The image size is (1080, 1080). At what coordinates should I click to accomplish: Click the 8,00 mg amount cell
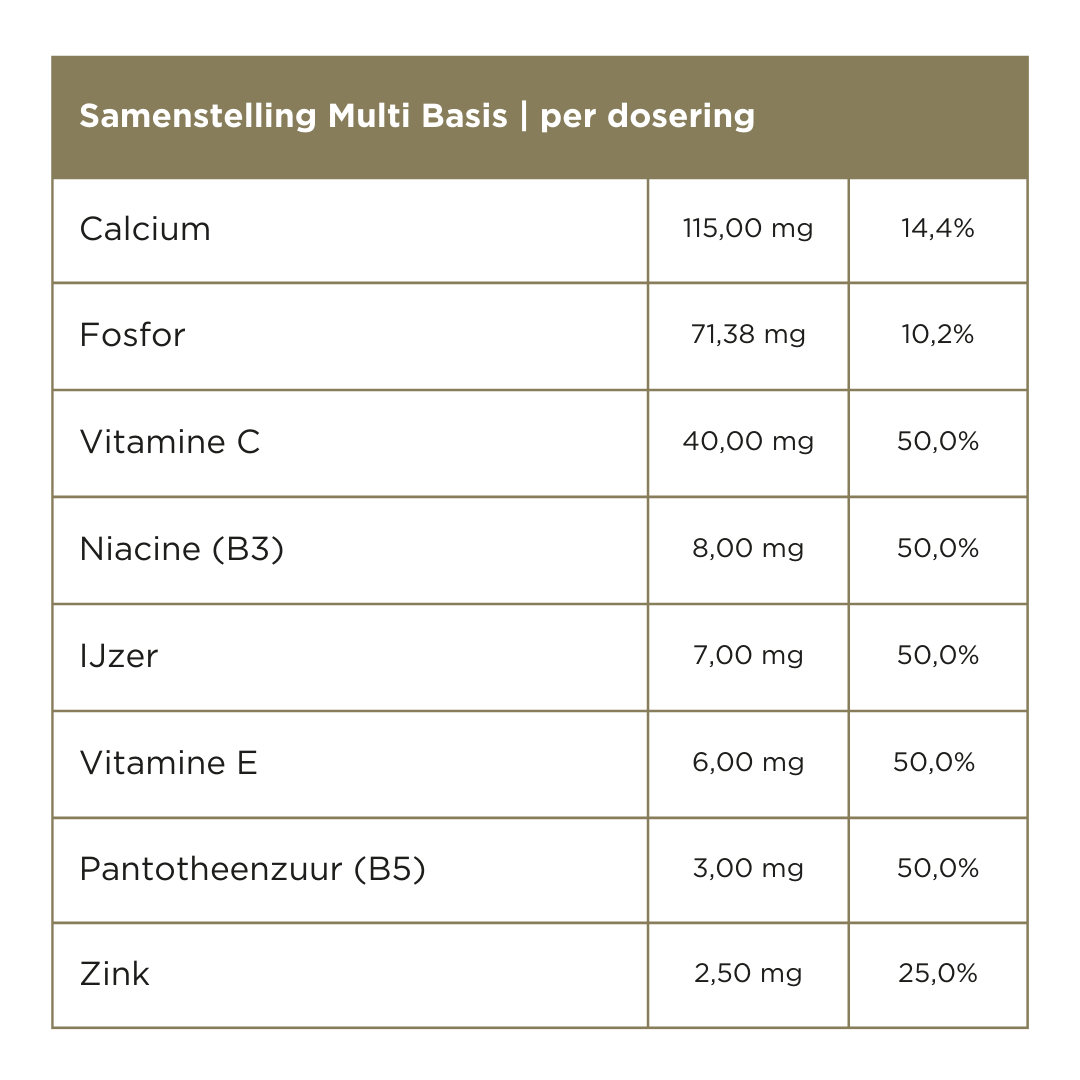pyautogui.click(x=748, y=549)
